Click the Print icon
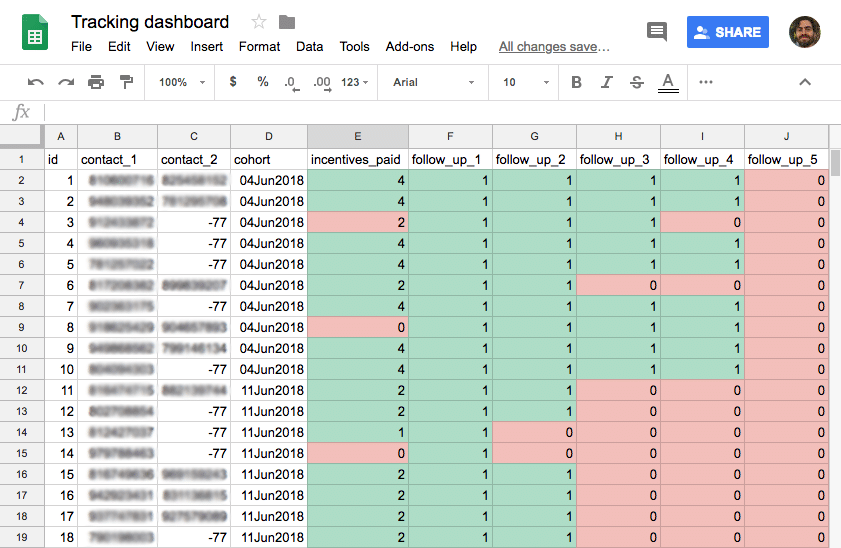841x548 pixels. point(96,82)
